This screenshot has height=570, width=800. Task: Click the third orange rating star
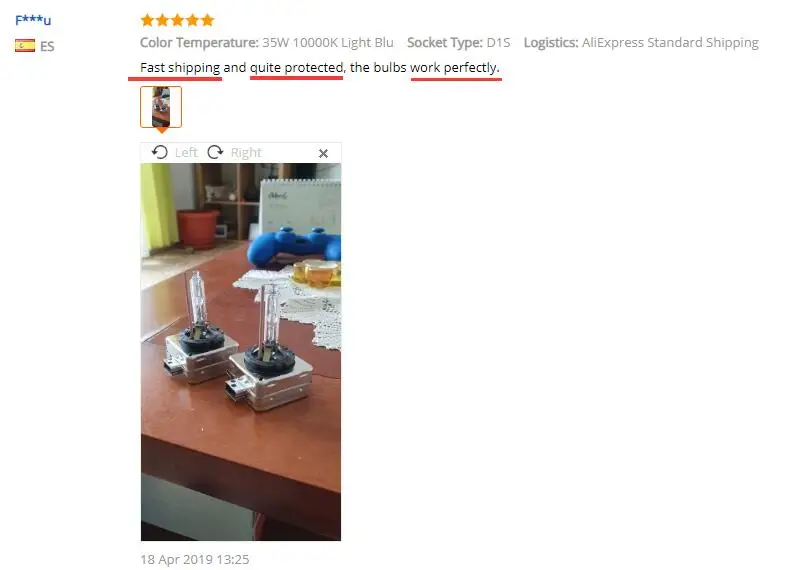click(177, 20)
